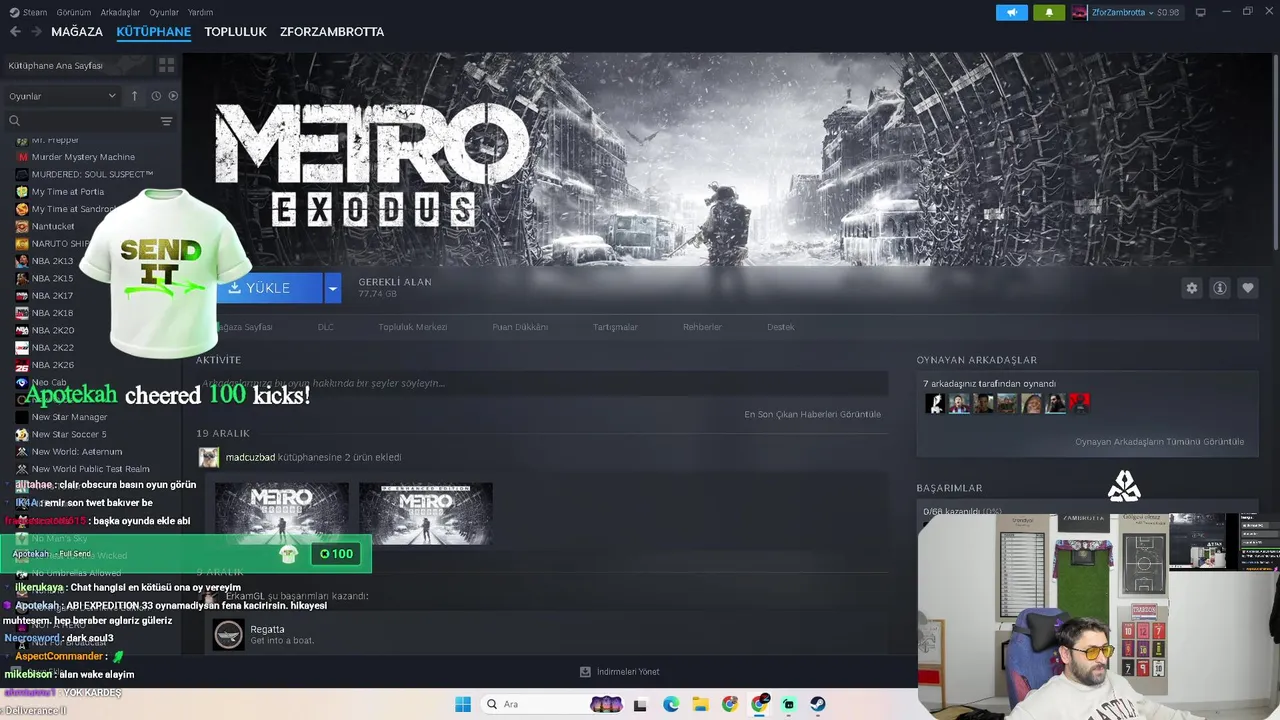Open the Metro Exodus Enhanced Edition thumbnail

tap(426, 514)
